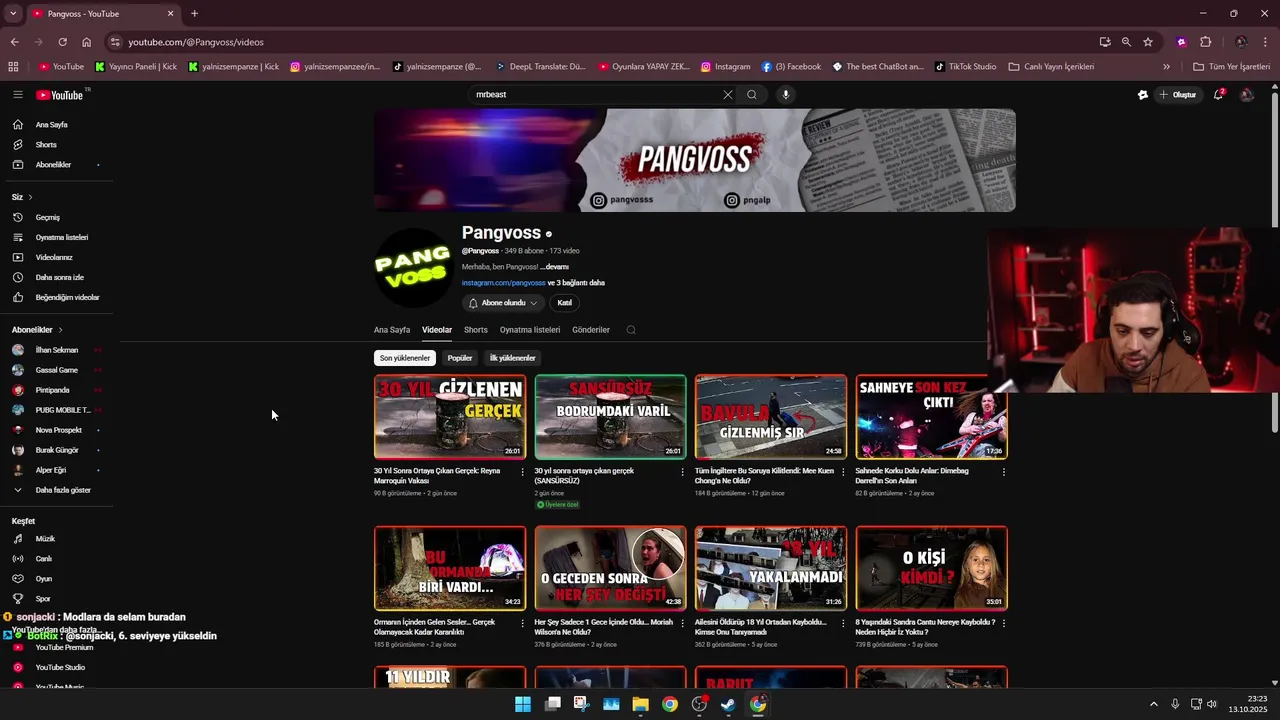This screenshot has width=1280, height=720.
Task: Click the Katıl join button
Action: coord(564,303)
